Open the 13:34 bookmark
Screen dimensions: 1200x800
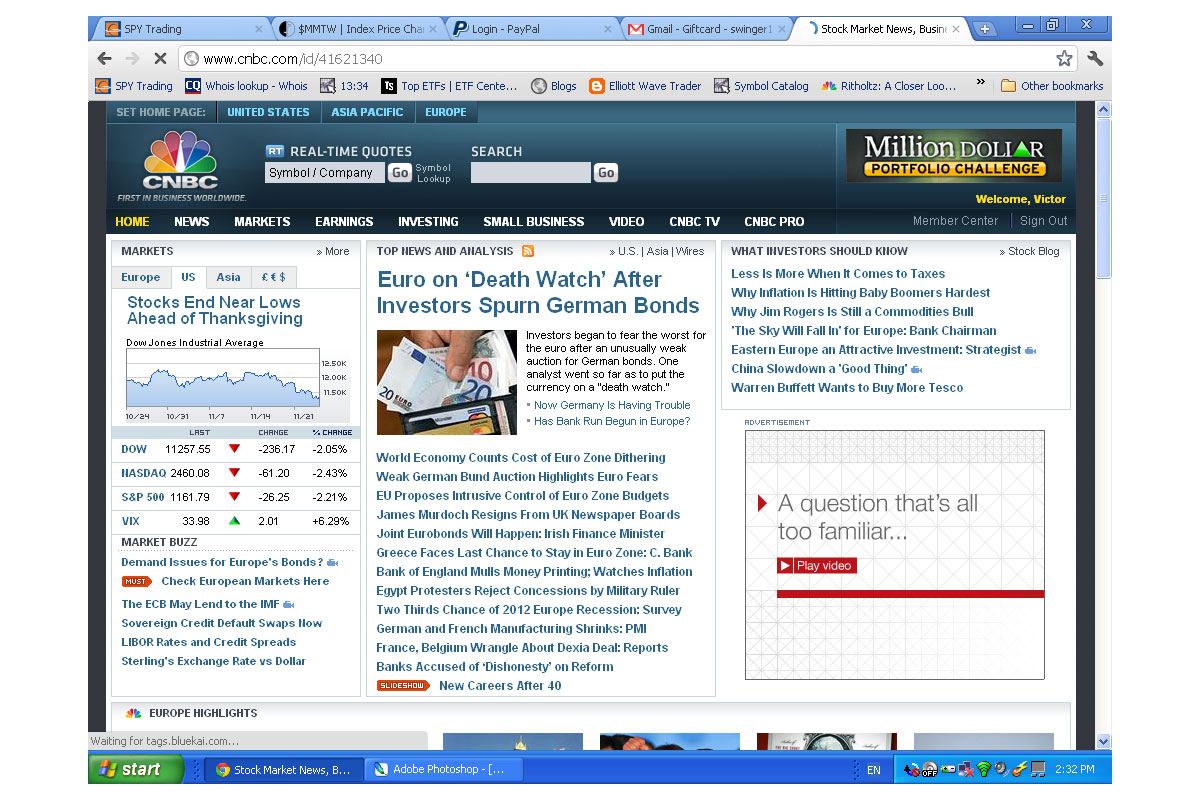[344, 86]
